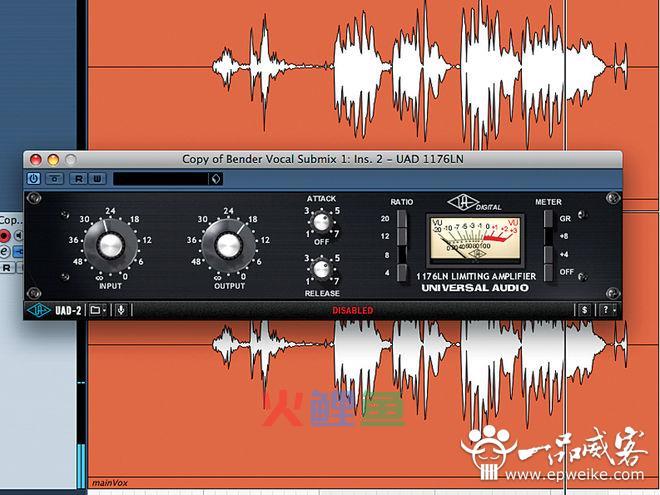660x495 pixels.
Task: Set meter mode to +4
Action: (x=548, y=255)
